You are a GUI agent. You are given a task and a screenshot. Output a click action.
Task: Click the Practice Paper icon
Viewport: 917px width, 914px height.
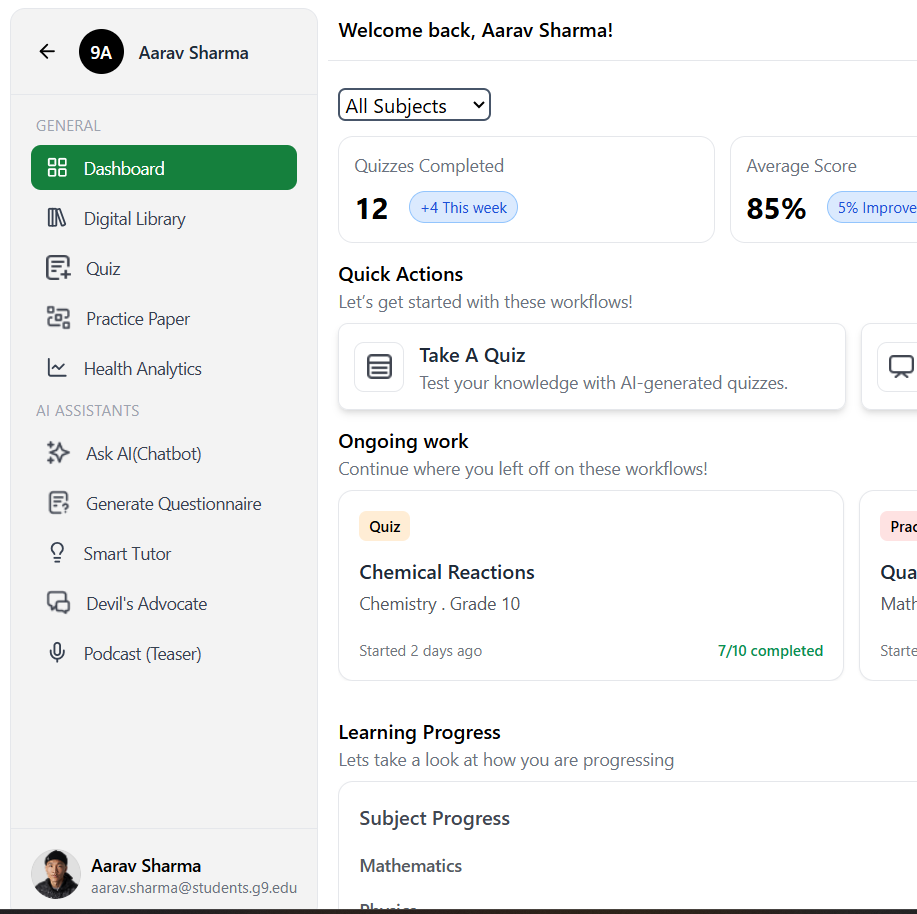pos(58,318)
